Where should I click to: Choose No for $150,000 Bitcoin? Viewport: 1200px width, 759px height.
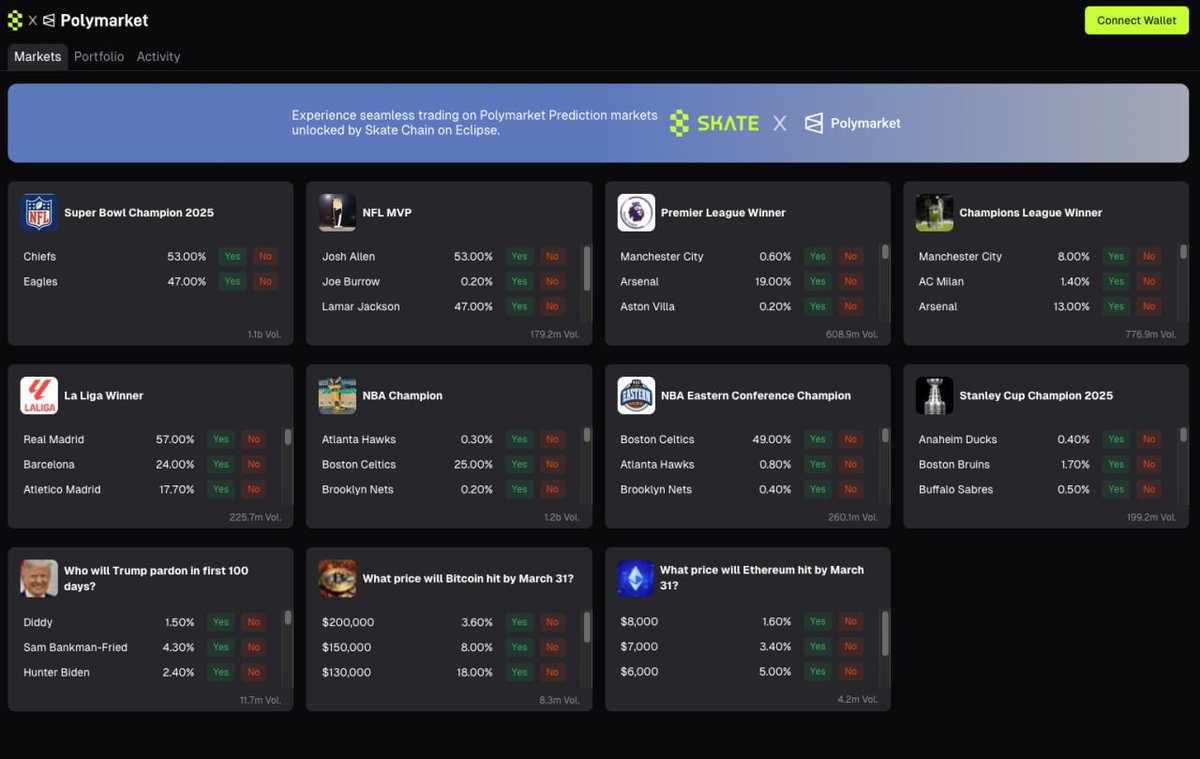click(552, 647)
